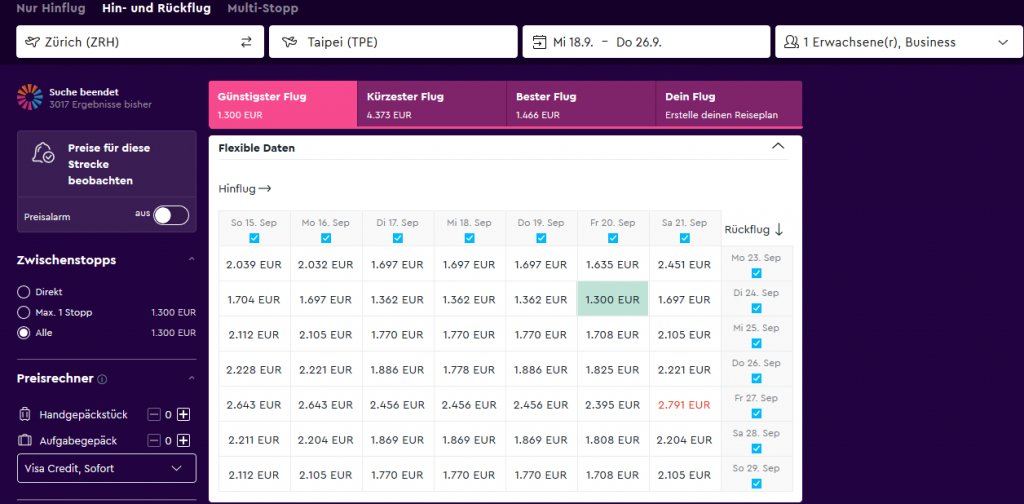Viewport: 1024px width, 504px height.
Task: Uncheck the Di 24. Sep return checkbox
Action: (x=756, y=308)
